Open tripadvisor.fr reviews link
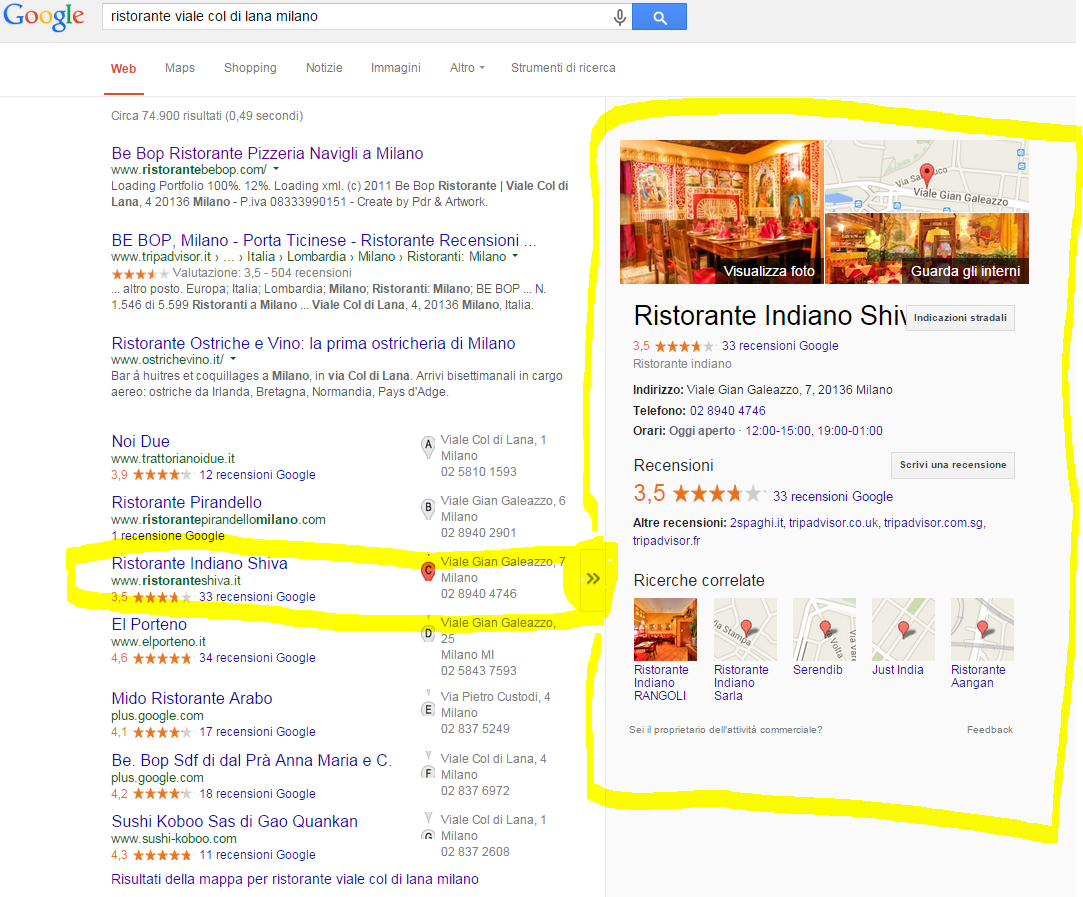The height and width of the screenshot is (897, 1083). click(x=667, y=541)
